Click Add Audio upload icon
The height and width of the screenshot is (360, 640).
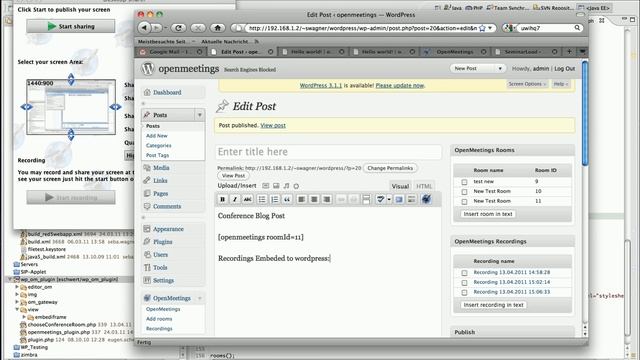(x=286, y=186)
